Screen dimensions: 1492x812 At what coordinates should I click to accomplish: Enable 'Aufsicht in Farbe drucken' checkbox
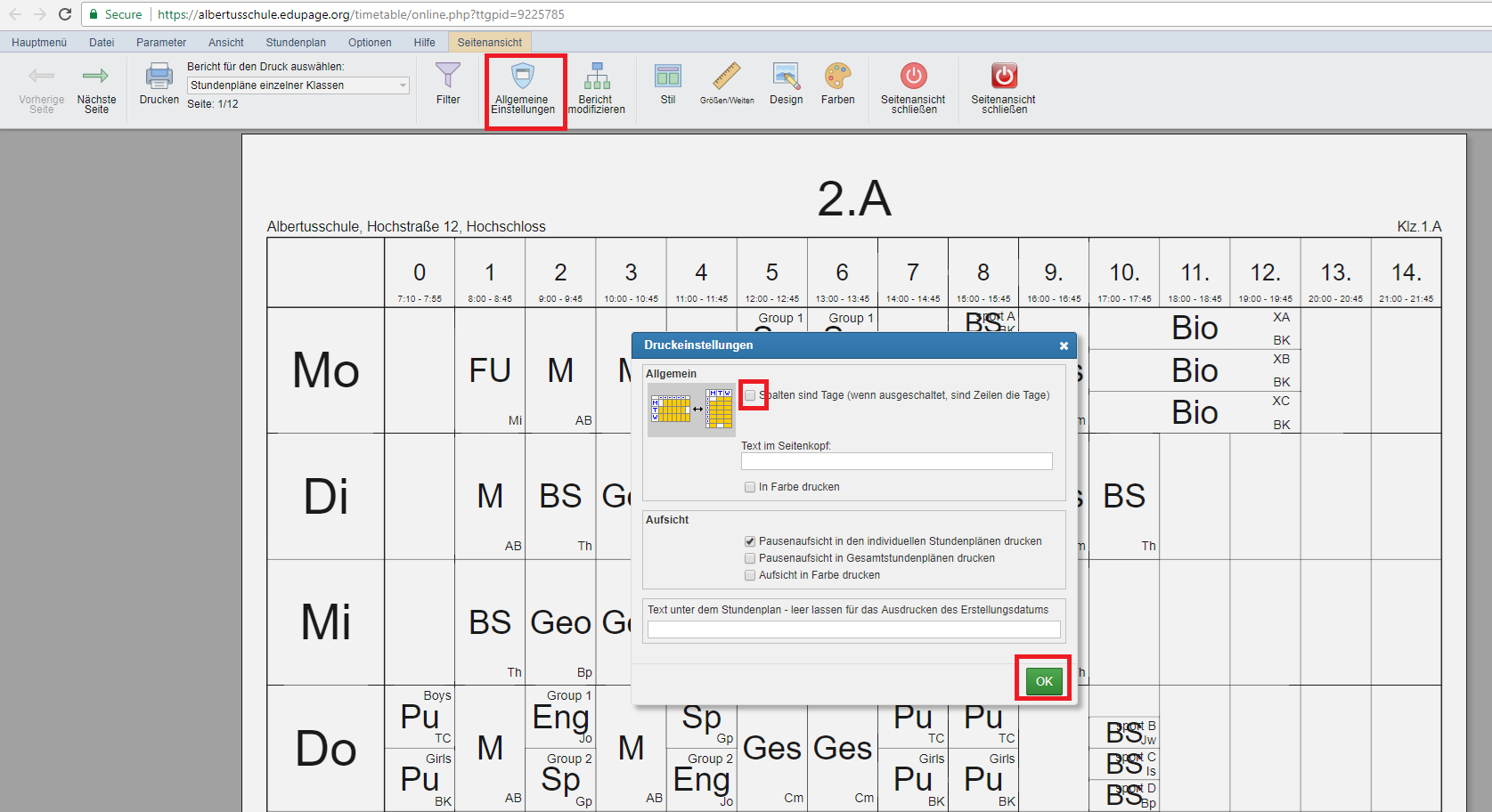point(750,575)
